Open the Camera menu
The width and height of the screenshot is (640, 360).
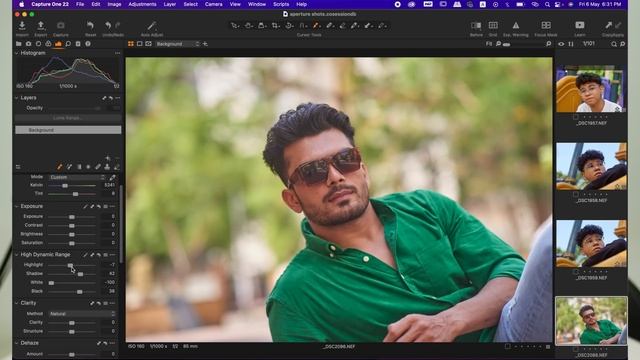(x=213, y=4)
